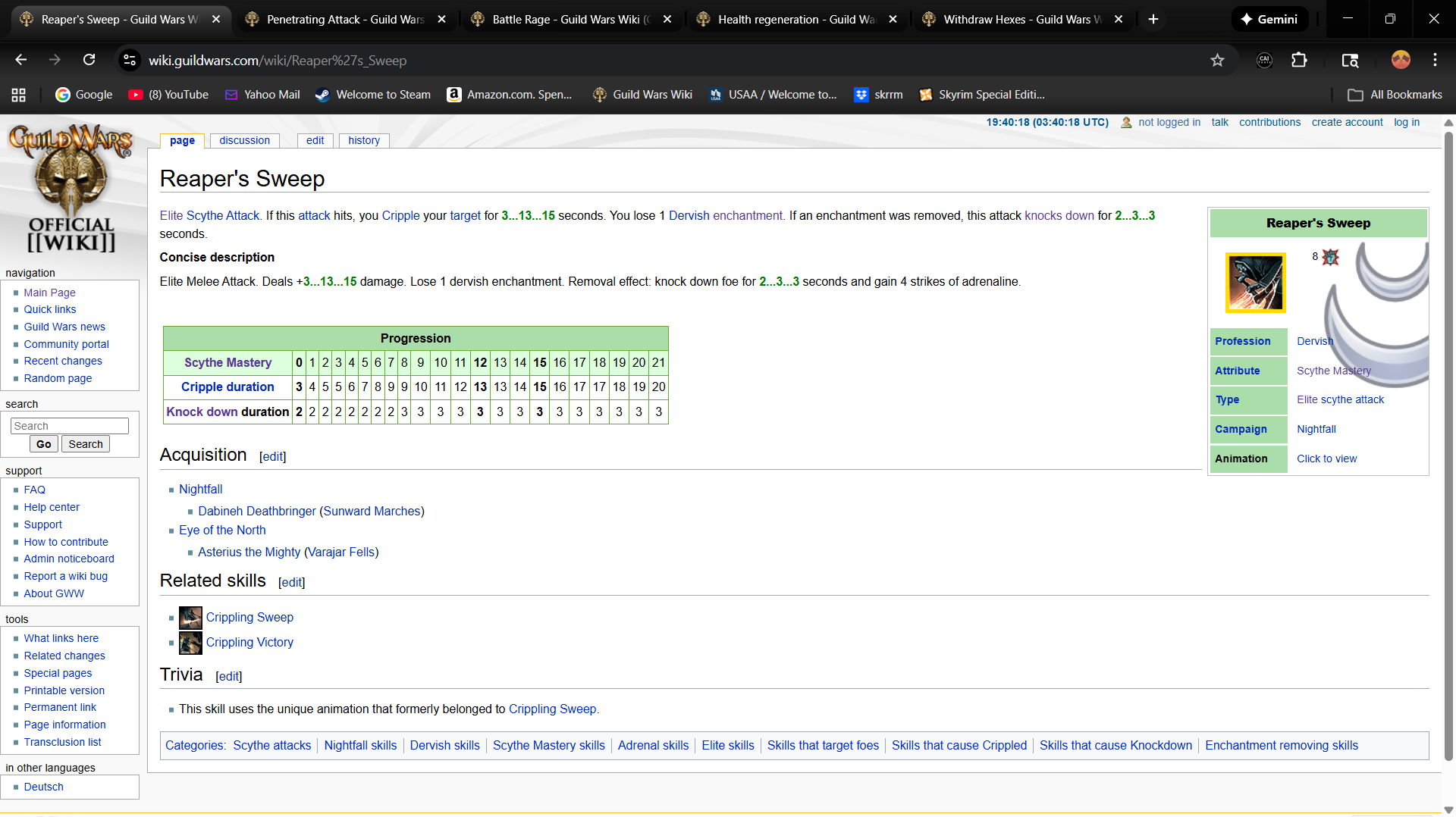Open the Skyrim Special Edition bookmark
Screen dimensions: 1456x817
[x=982, y=95]
